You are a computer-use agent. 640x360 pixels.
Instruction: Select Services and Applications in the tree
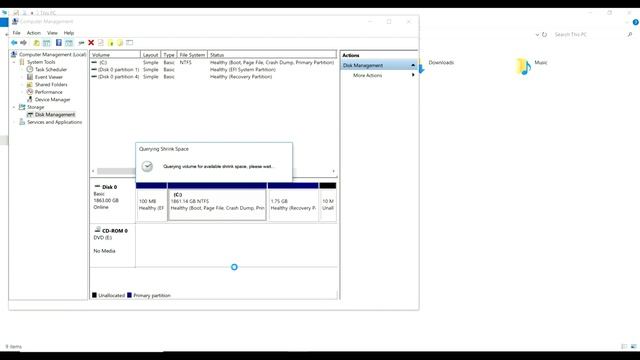(54, 122)
